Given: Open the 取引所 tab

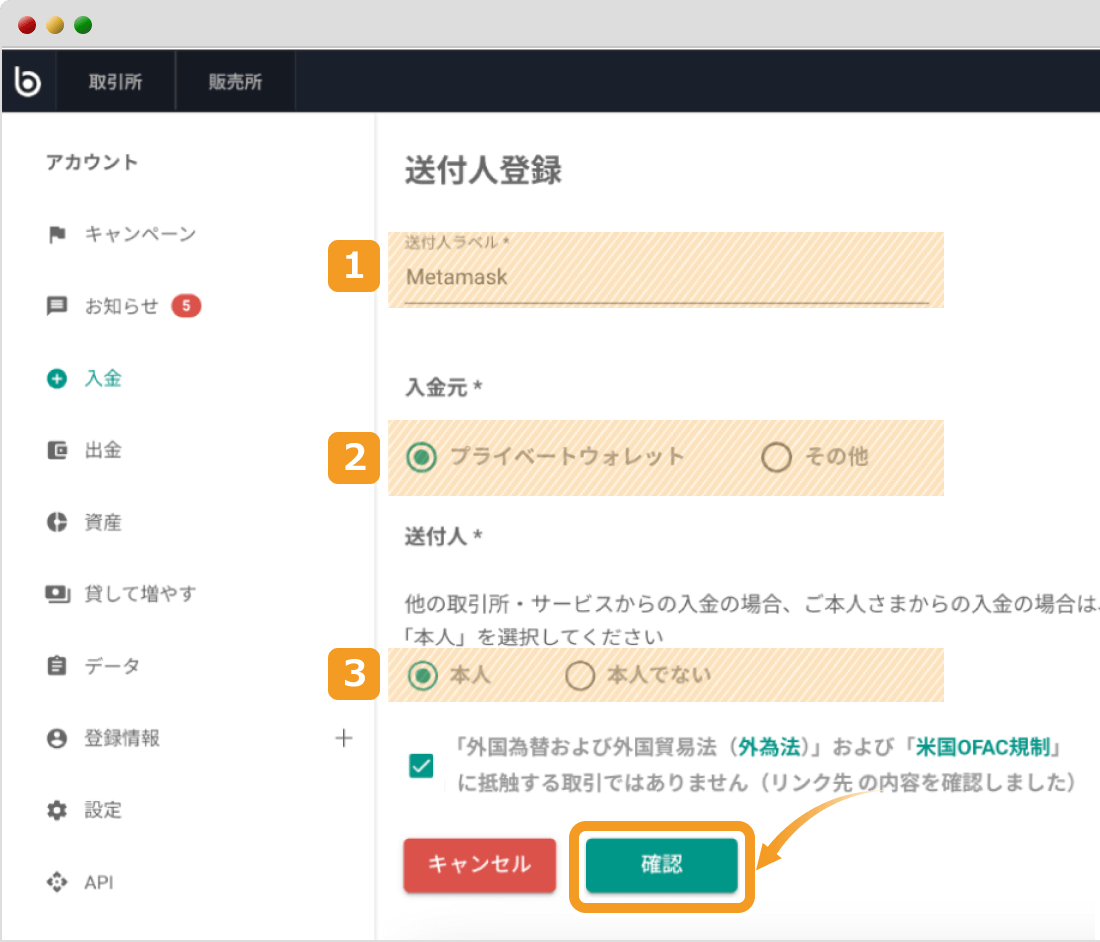Looking at the screenshot, I should 116,82.
